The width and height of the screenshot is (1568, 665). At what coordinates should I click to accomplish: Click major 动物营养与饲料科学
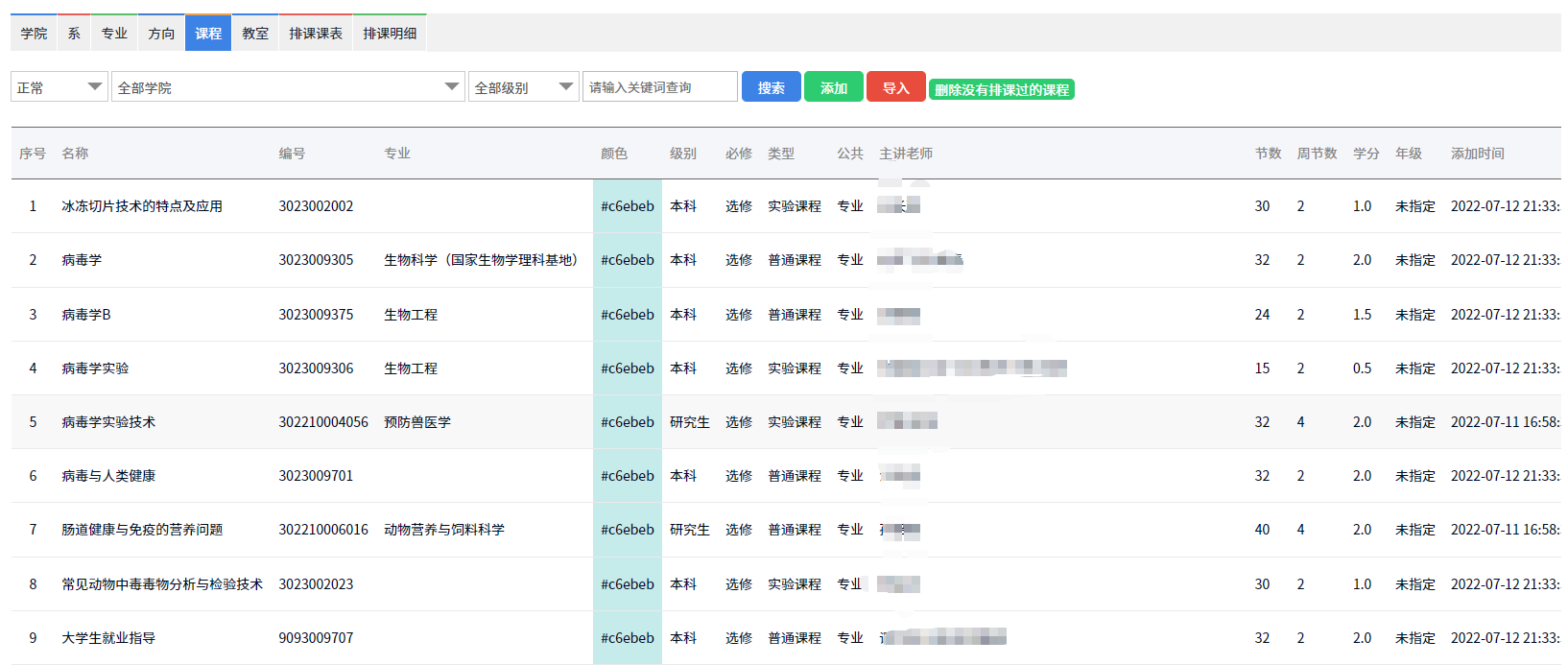point(444,530)
